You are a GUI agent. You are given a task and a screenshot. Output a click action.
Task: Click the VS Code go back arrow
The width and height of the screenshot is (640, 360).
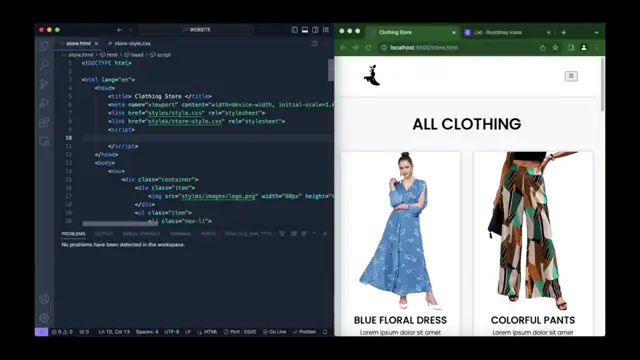pos(120,30)
